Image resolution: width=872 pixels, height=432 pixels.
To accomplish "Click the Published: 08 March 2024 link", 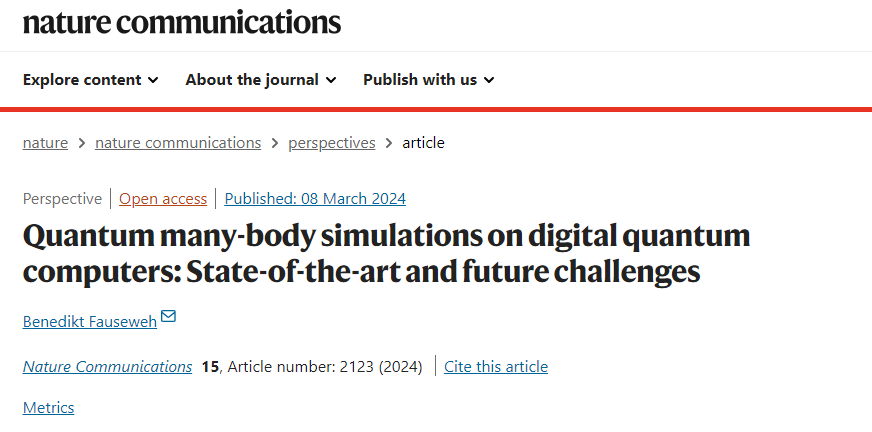I will tap(315, 198).
